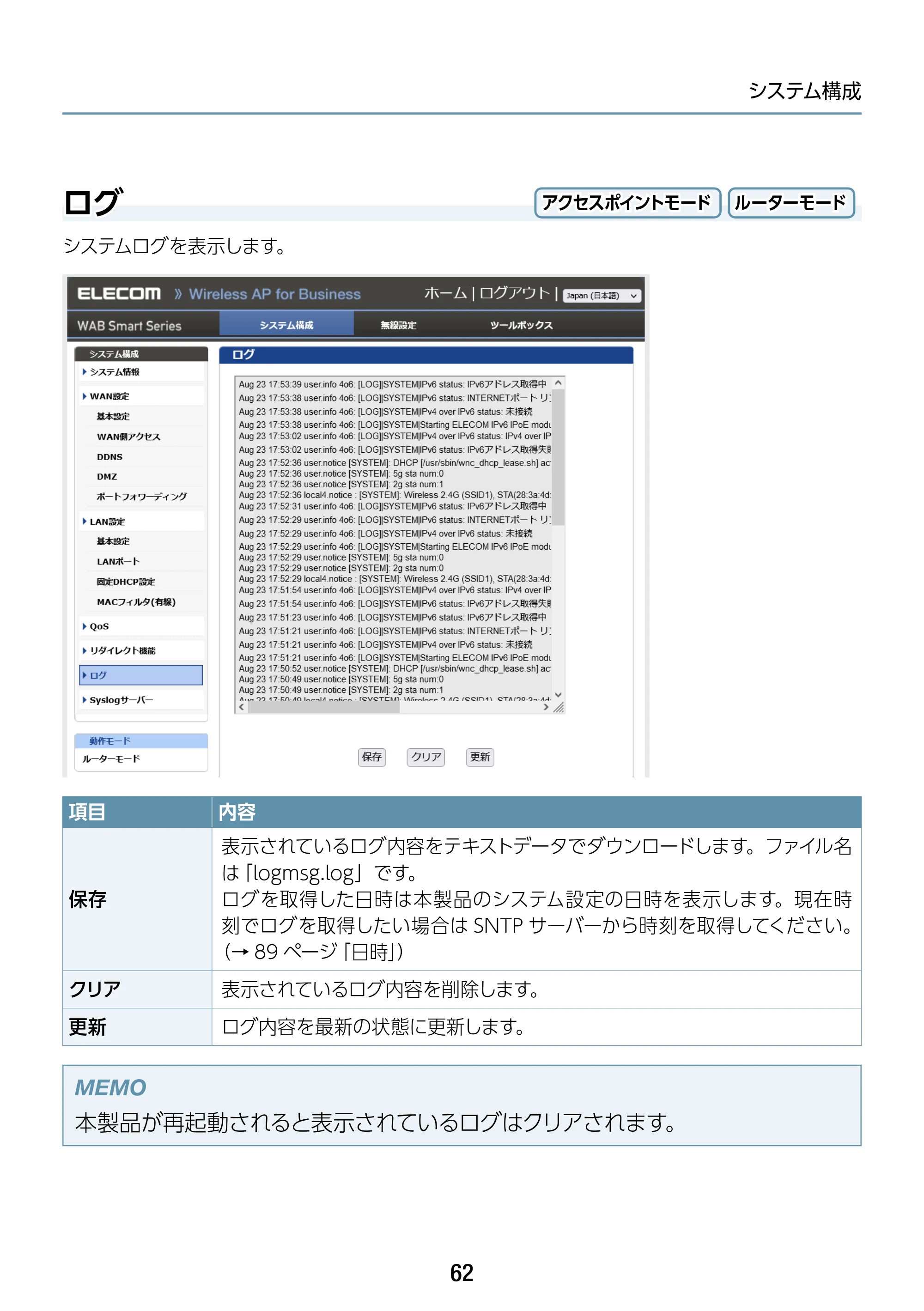
Task: Select ポートフォワーディング in the sidebar
Action: pos(142,496)
